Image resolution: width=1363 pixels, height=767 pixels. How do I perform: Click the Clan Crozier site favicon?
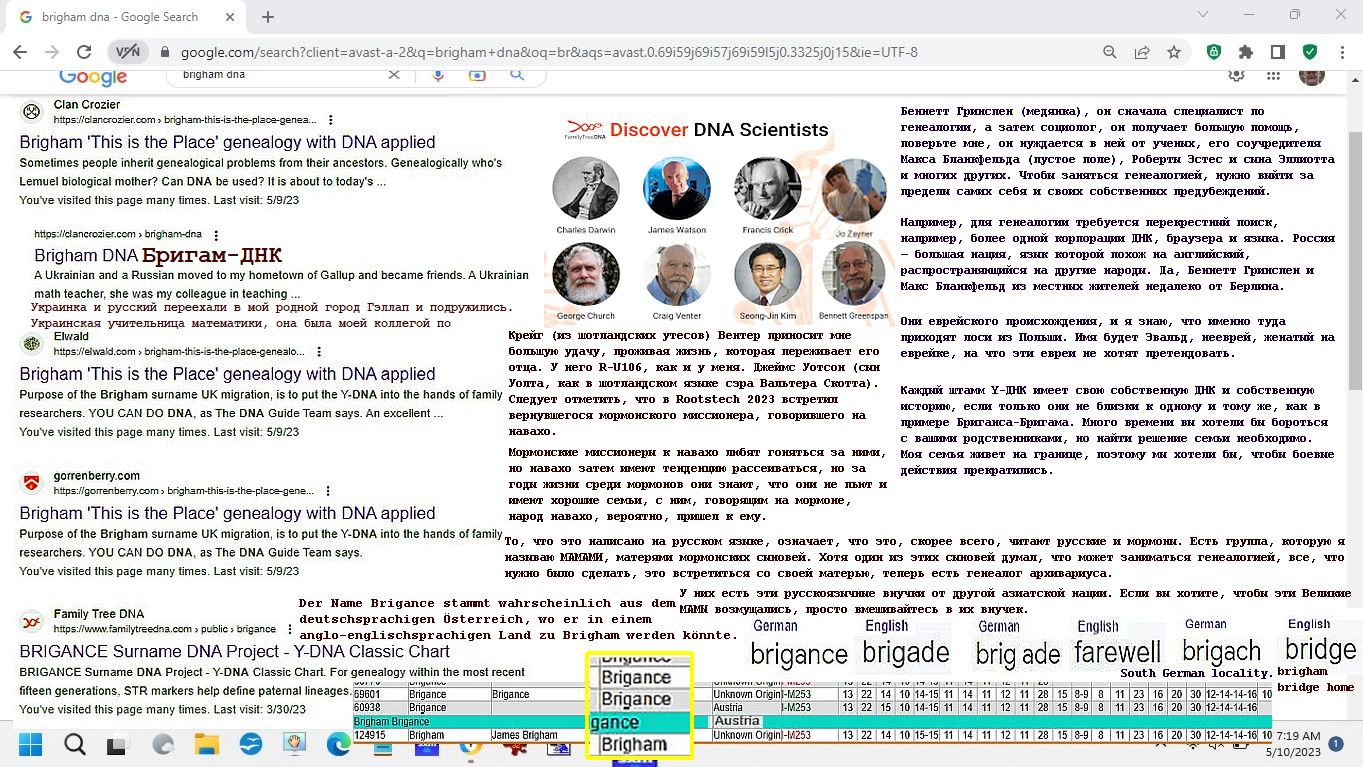(32, 112)
